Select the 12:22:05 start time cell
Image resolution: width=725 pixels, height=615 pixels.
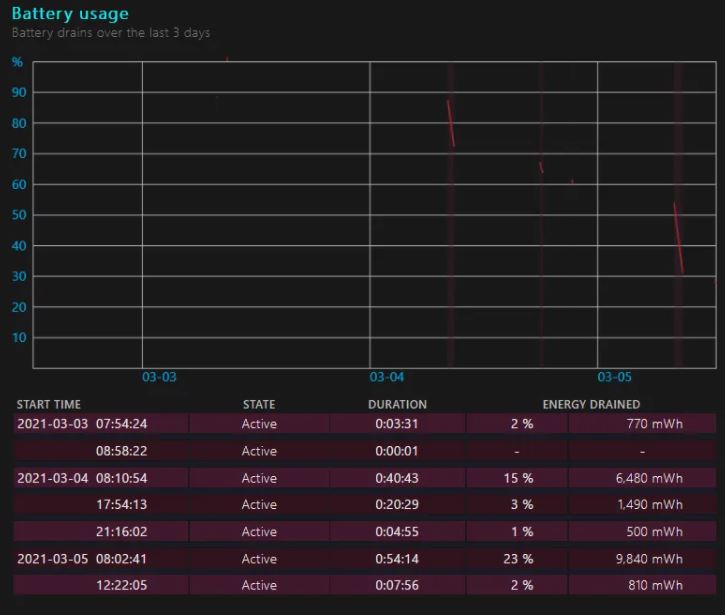pyautogui.click(x=122, y=585)
